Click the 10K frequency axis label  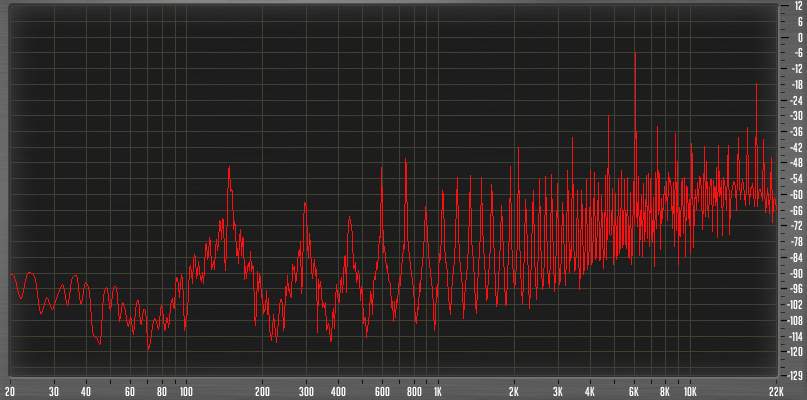690,391
